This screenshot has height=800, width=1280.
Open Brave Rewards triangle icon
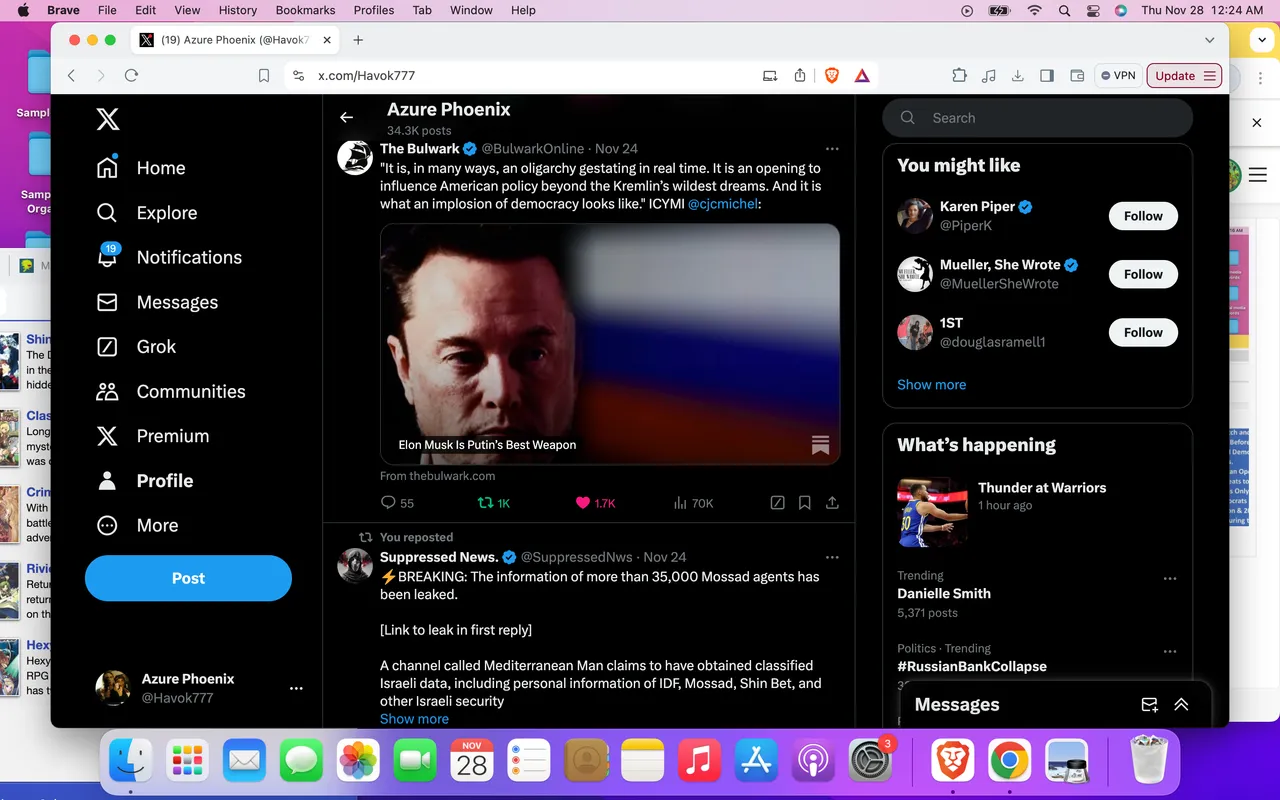coord(862,76)
